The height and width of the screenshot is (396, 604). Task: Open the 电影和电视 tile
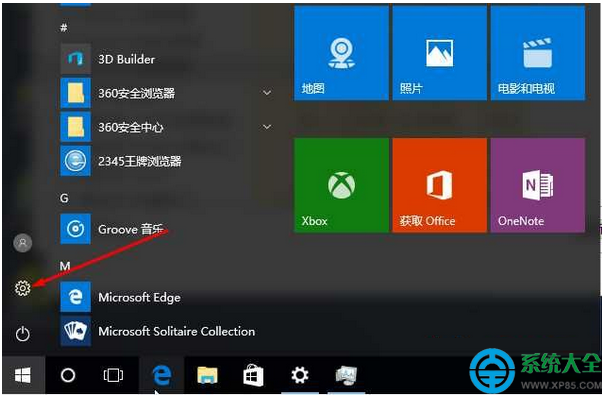pos(538,53)
